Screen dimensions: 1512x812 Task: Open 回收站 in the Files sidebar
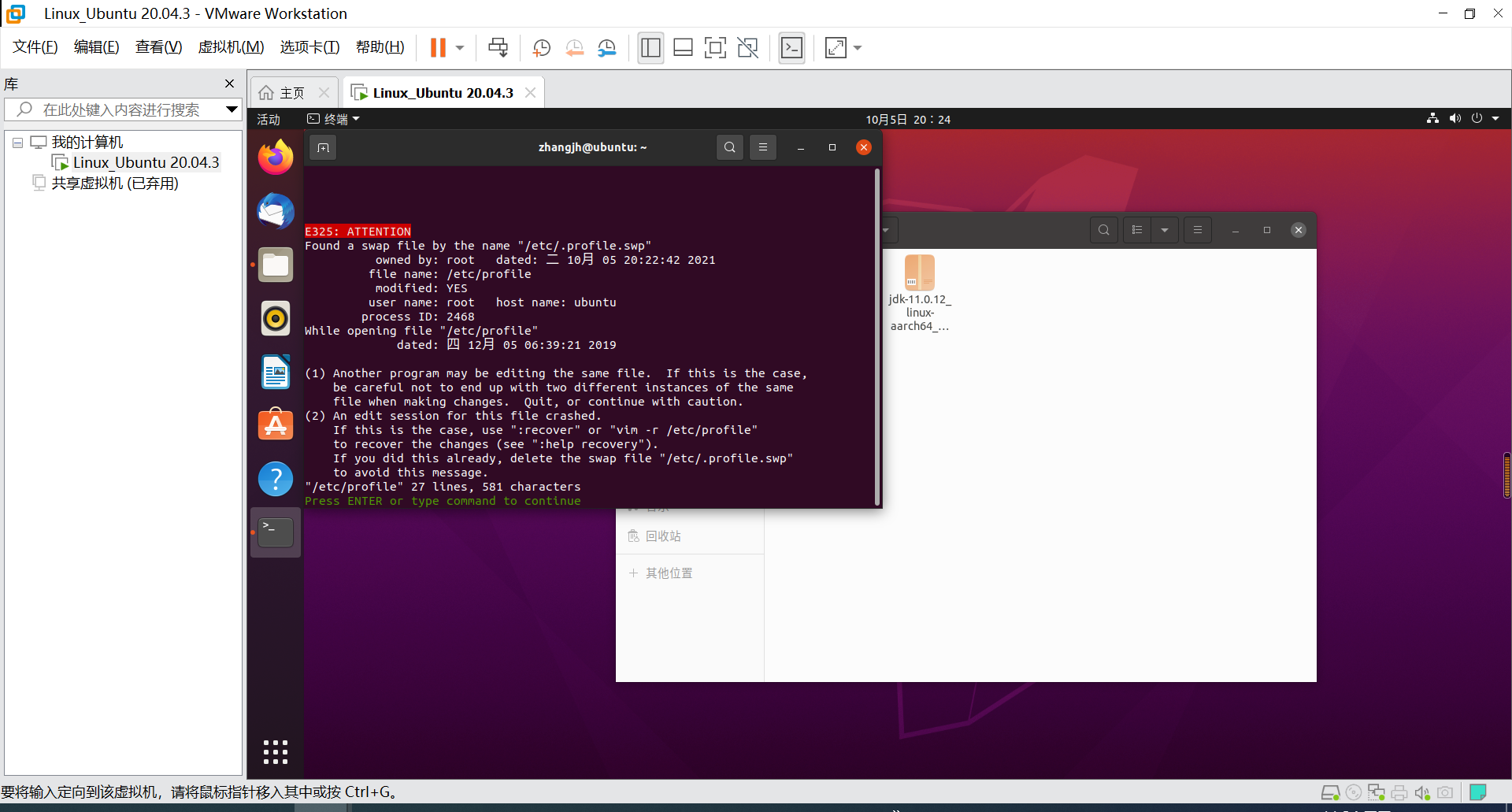coord(662,536)
